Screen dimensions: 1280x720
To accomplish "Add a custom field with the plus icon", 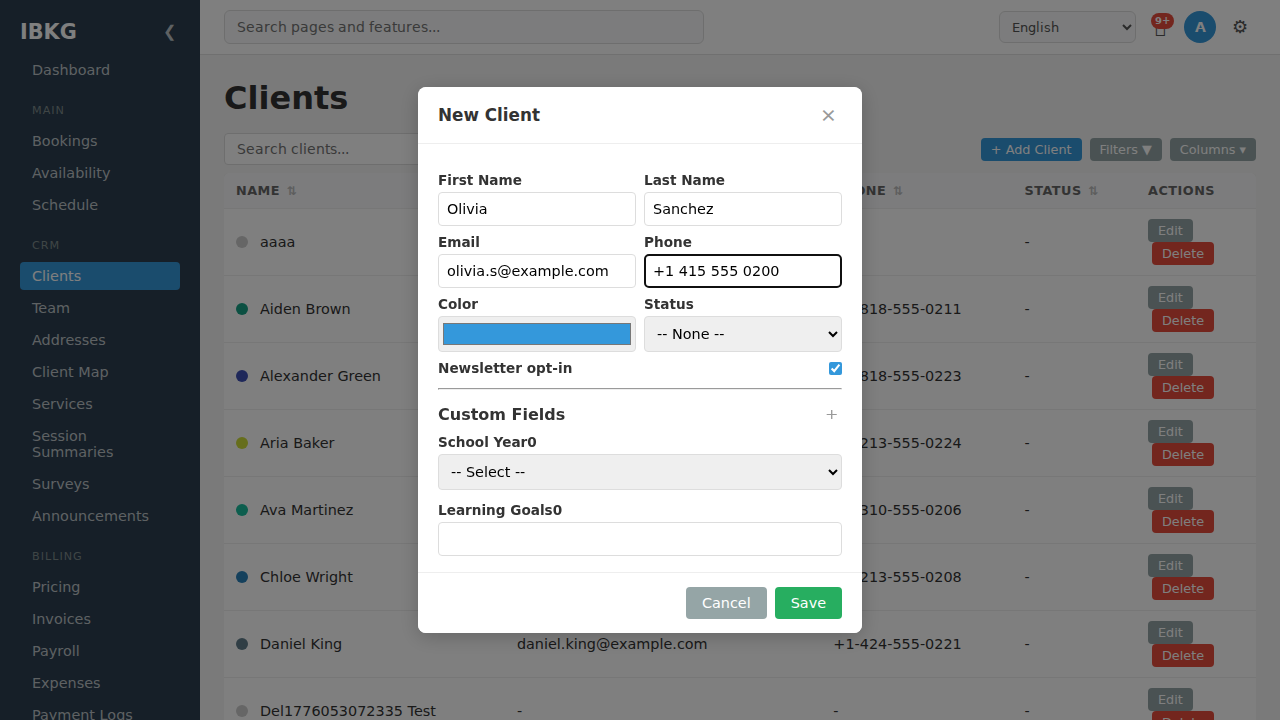I will (x=831, y=414).
